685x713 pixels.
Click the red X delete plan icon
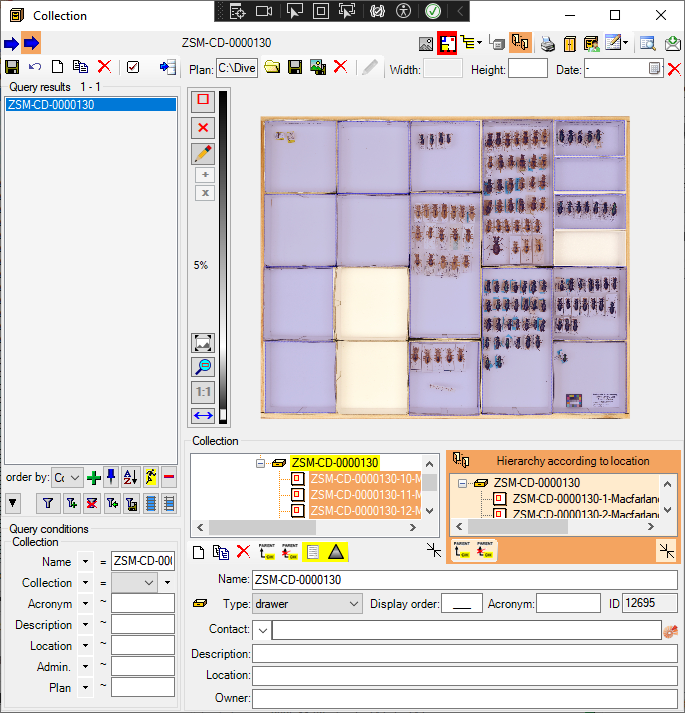point(341,67)
